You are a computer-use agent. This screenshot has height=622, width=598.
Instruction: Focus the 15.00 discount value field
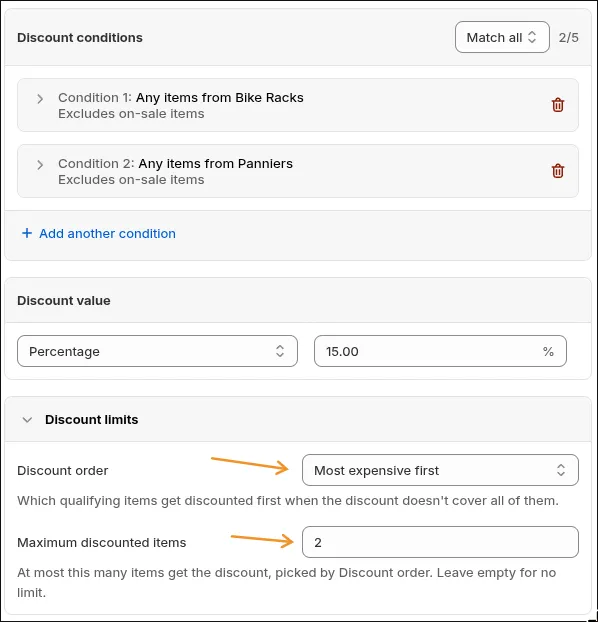coord(440,351)
